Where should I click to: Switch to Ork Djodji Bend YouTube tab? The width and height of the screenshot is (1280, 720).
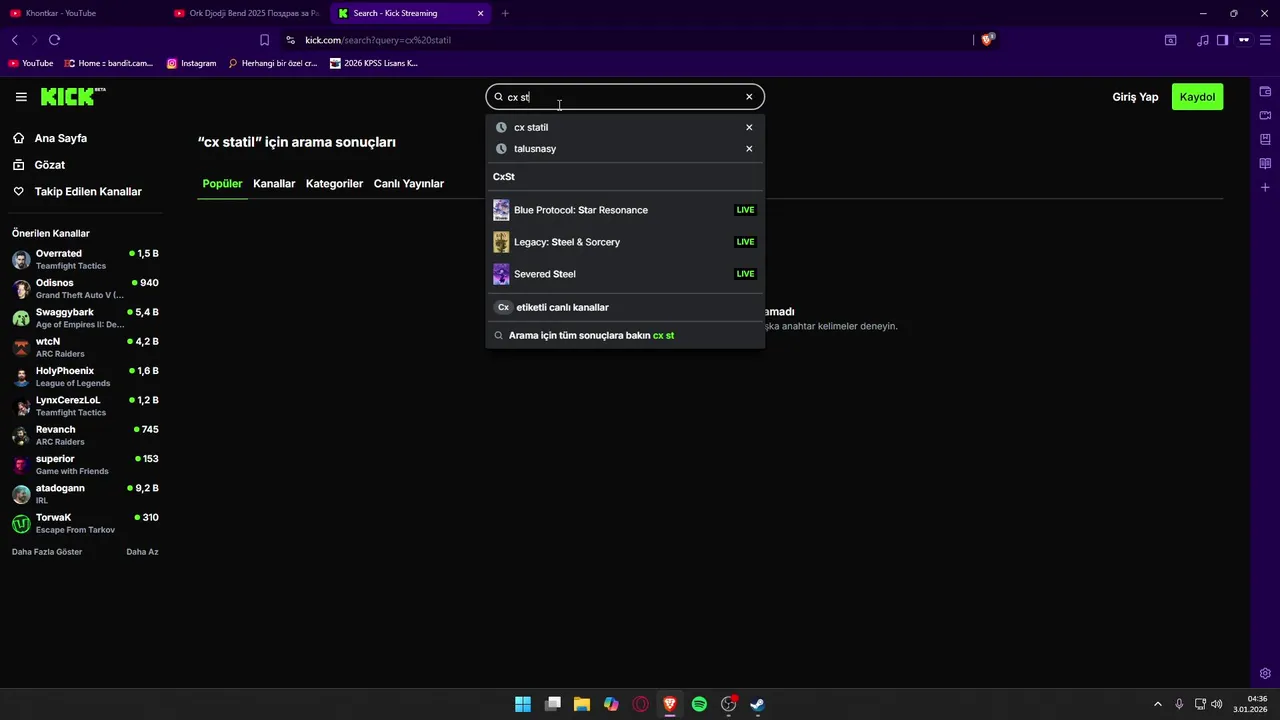click(x=247, y=13)
